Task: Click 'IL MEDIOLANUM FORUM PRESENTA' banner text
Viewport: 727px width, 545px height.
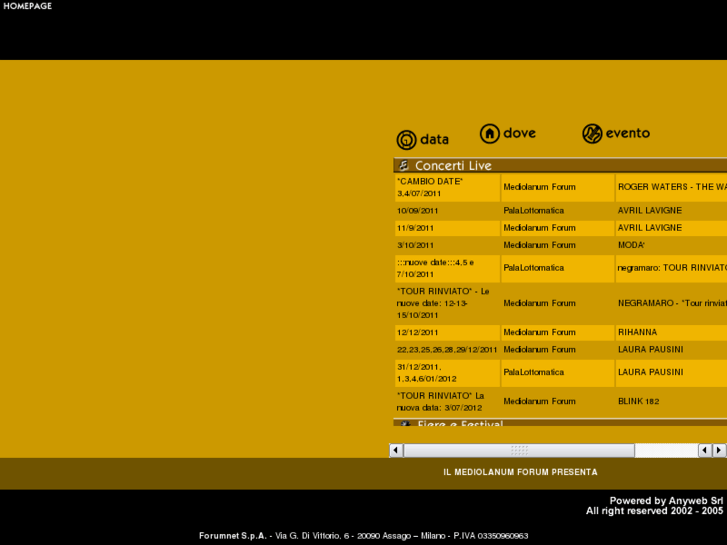Action: (520, 472)
